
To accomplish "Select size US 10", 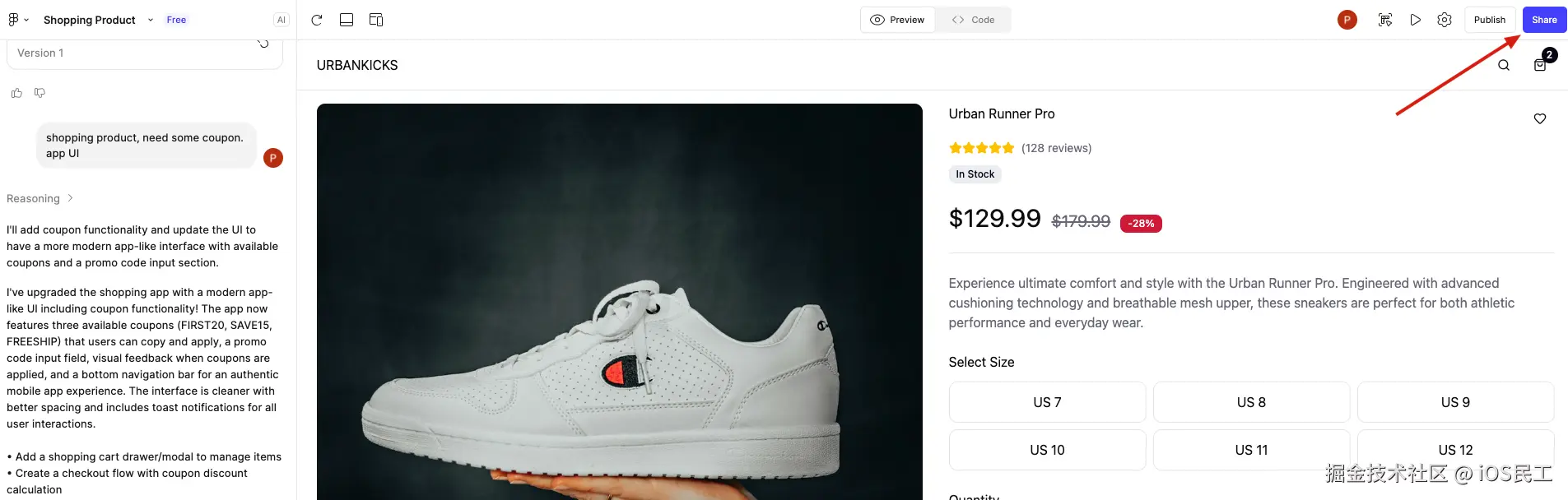I will (x=1047, y=450).
